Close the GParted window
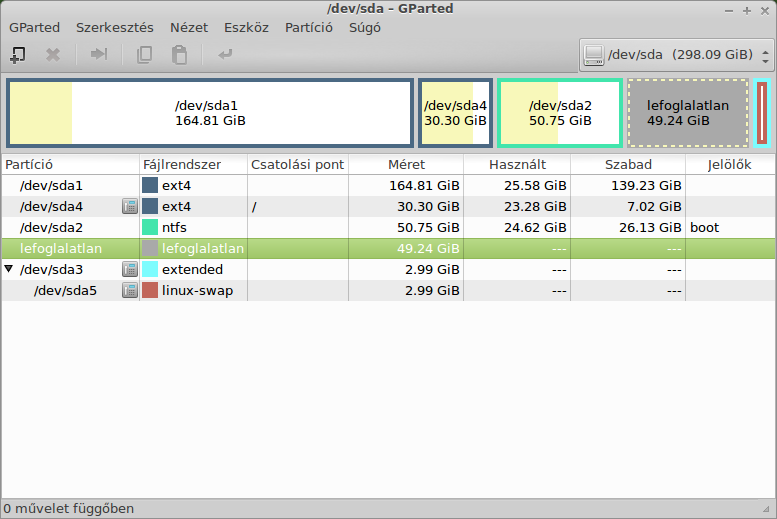 (x=765, y=10)
